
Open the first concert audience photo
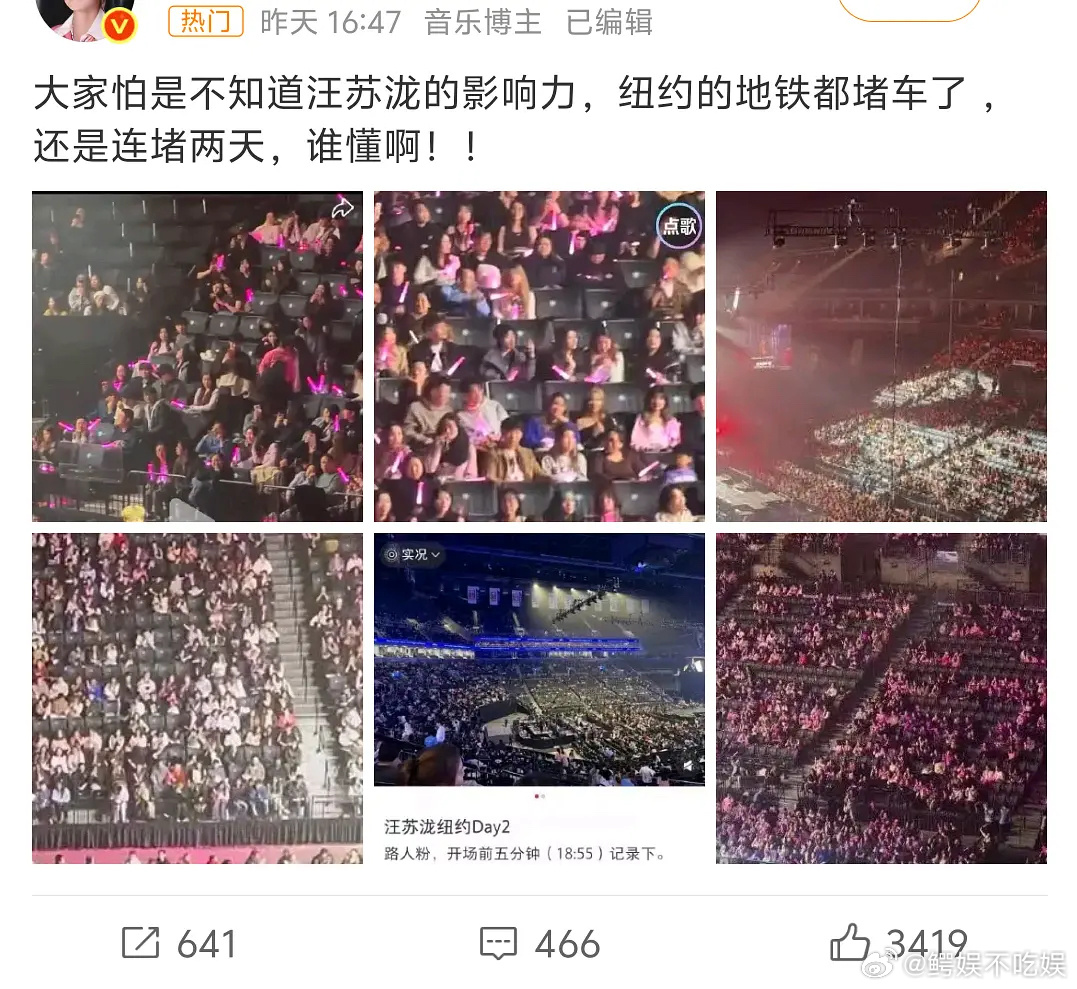[197, 356]
